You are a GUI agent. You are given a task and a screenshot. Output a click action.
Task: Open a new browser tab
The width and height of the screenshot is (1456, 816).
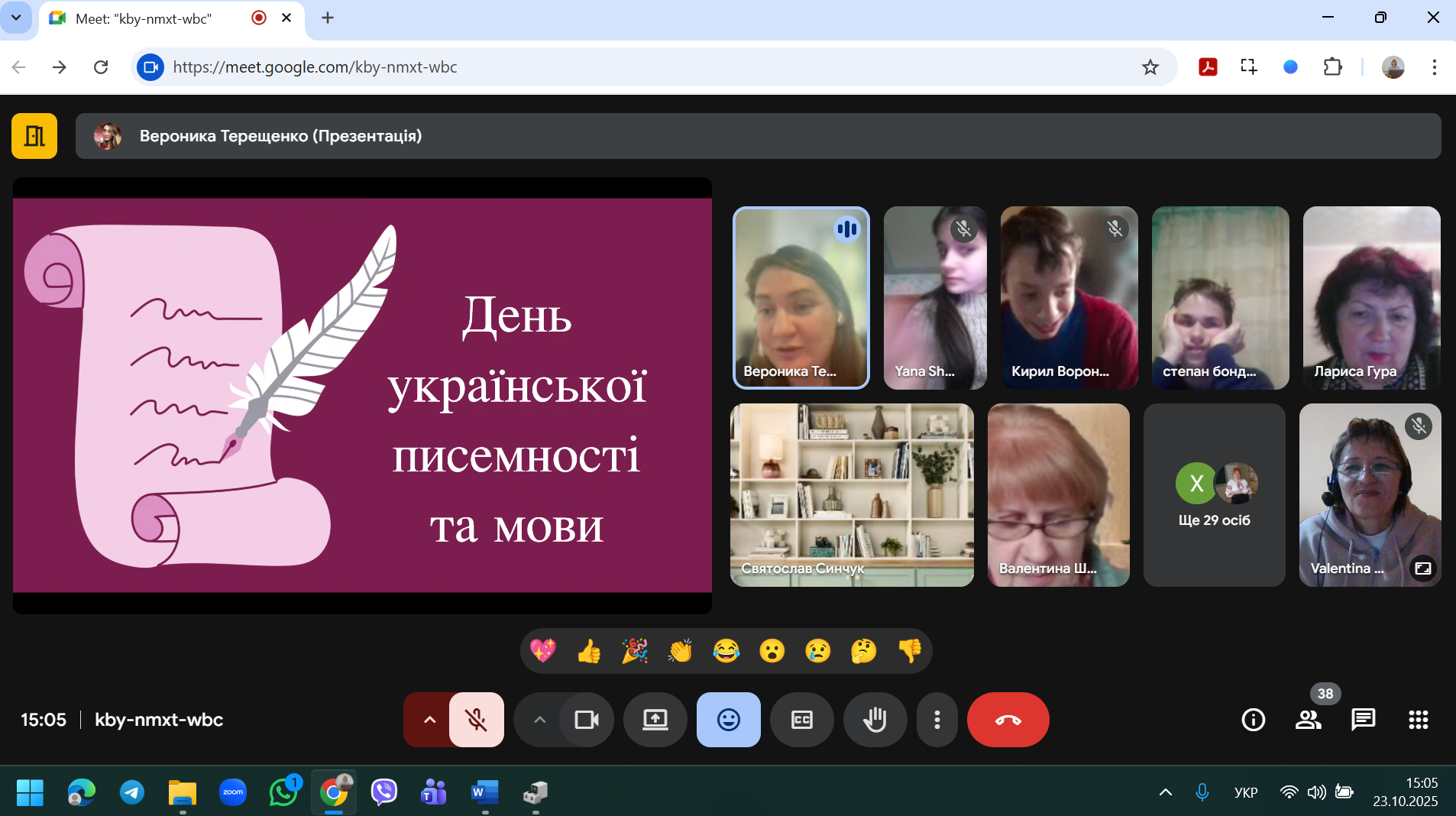coord(328,18)
